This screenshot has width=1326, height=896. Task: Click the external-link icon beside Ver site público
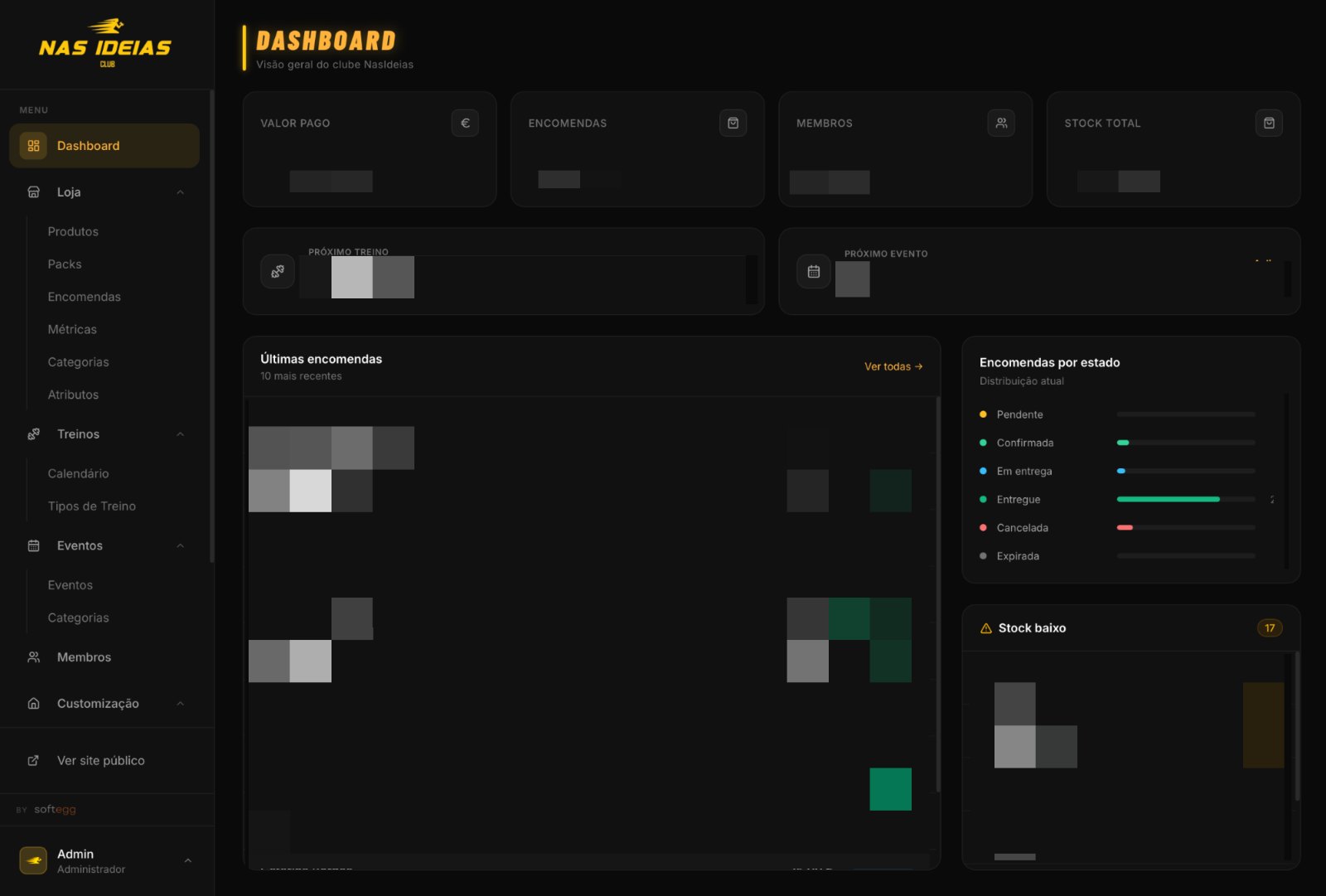tap(33, 761)
